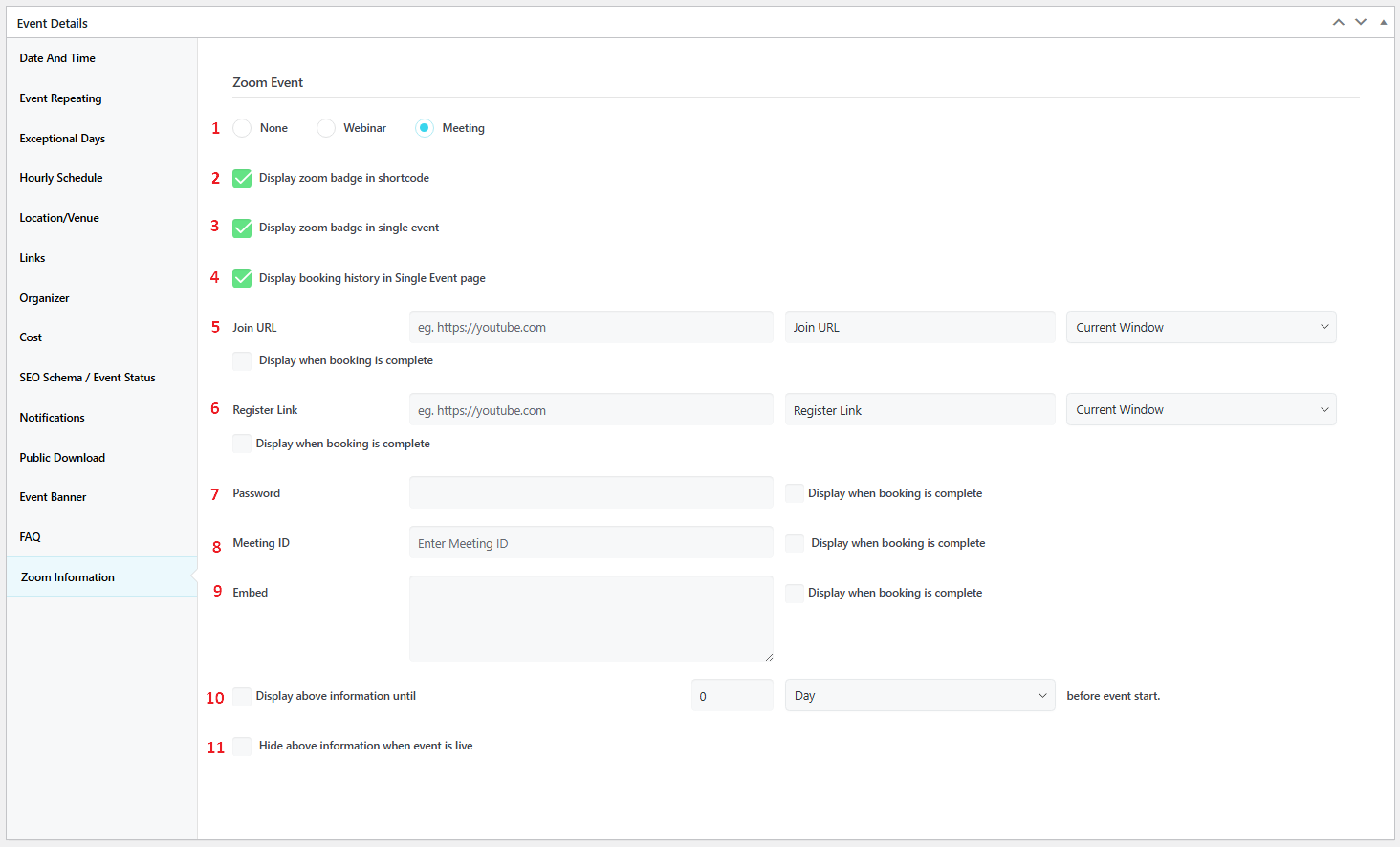Uncheck Display zoom badge in shortcode
Screen dimensions: 1400x847
click(x=242, y=179)
